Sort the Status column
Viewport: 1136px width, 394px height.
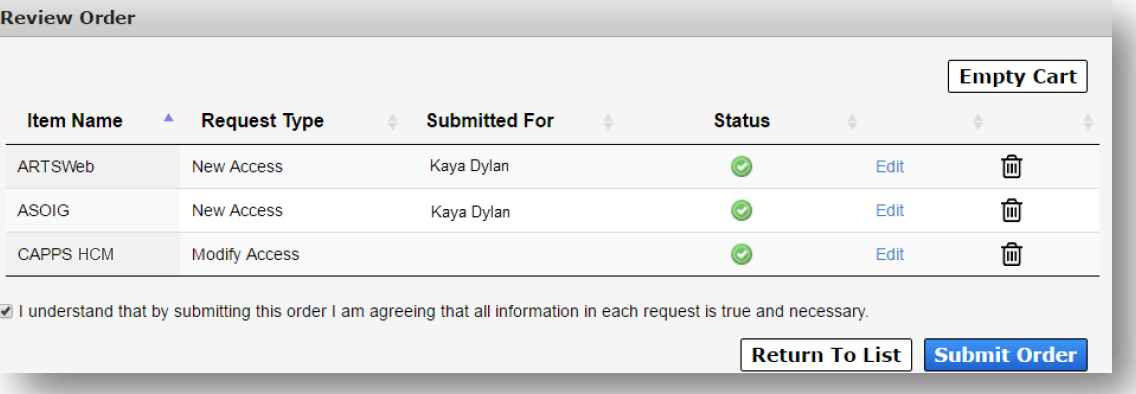pyautogui.click(x=853, y=122)
